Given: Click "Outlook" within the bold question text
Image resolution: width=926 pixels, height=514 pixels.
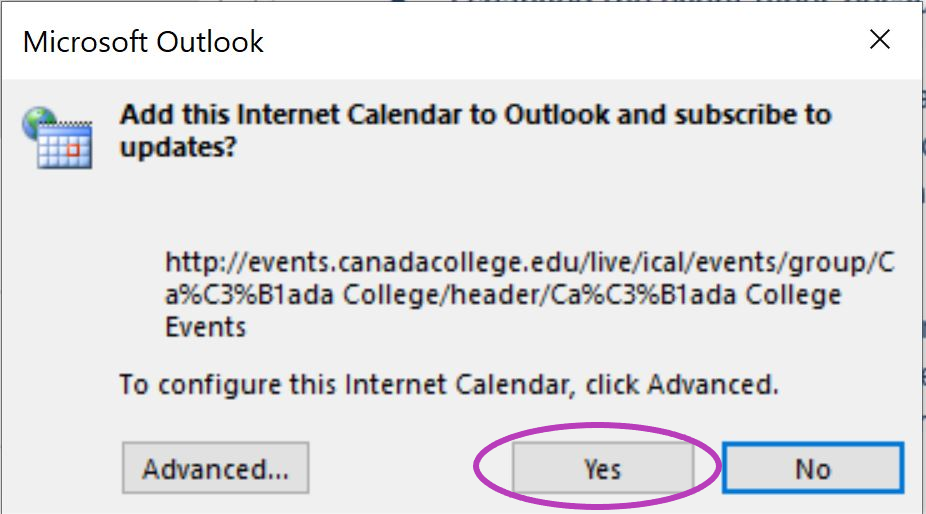Looking at the screenshot, I should click(556, 114).
